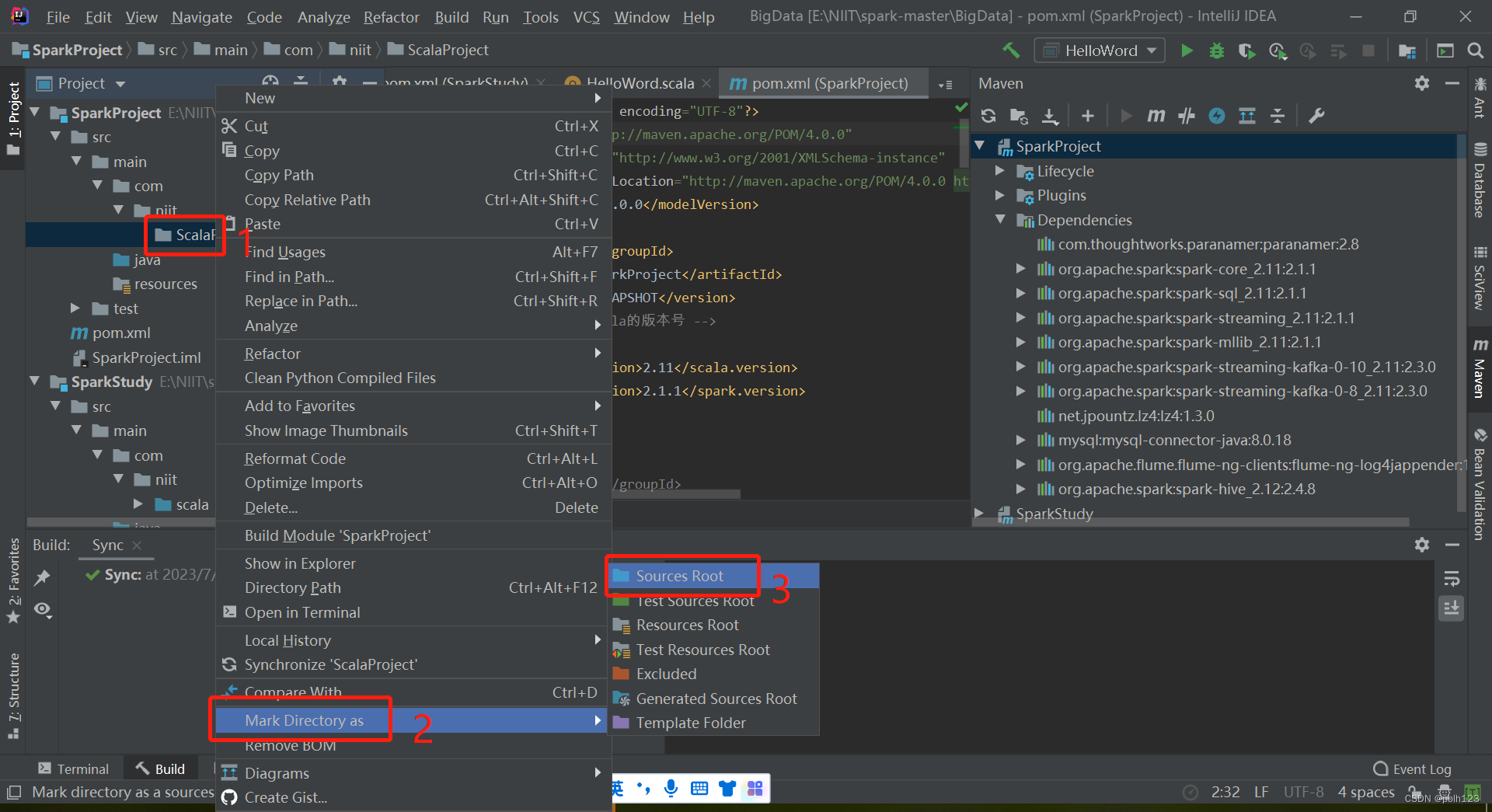1492x812 pixels.
Task: Choose Sources Root from submenu
Action: click(713, 576)
